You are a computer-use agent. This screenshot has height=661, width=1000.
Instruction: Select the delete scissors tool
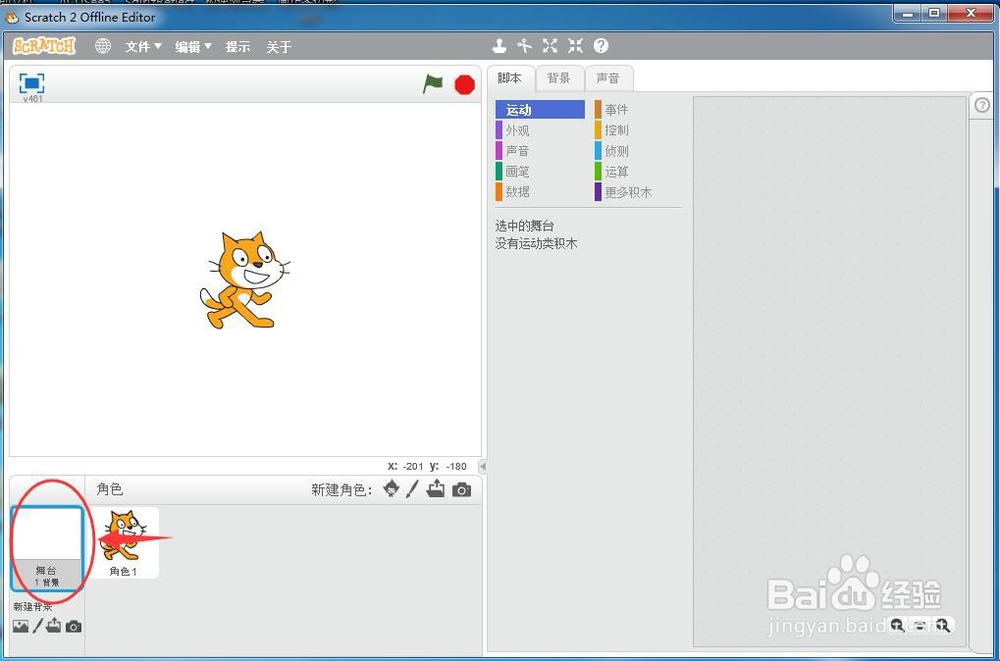point(525,45)
